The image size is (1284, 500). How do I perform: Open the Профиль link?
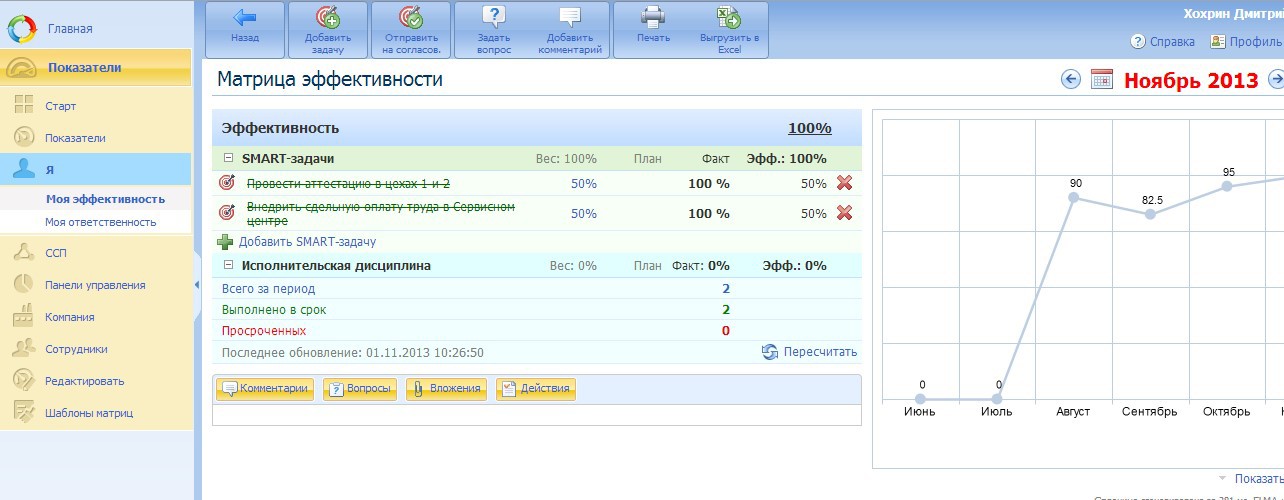tap(1246, 42)
